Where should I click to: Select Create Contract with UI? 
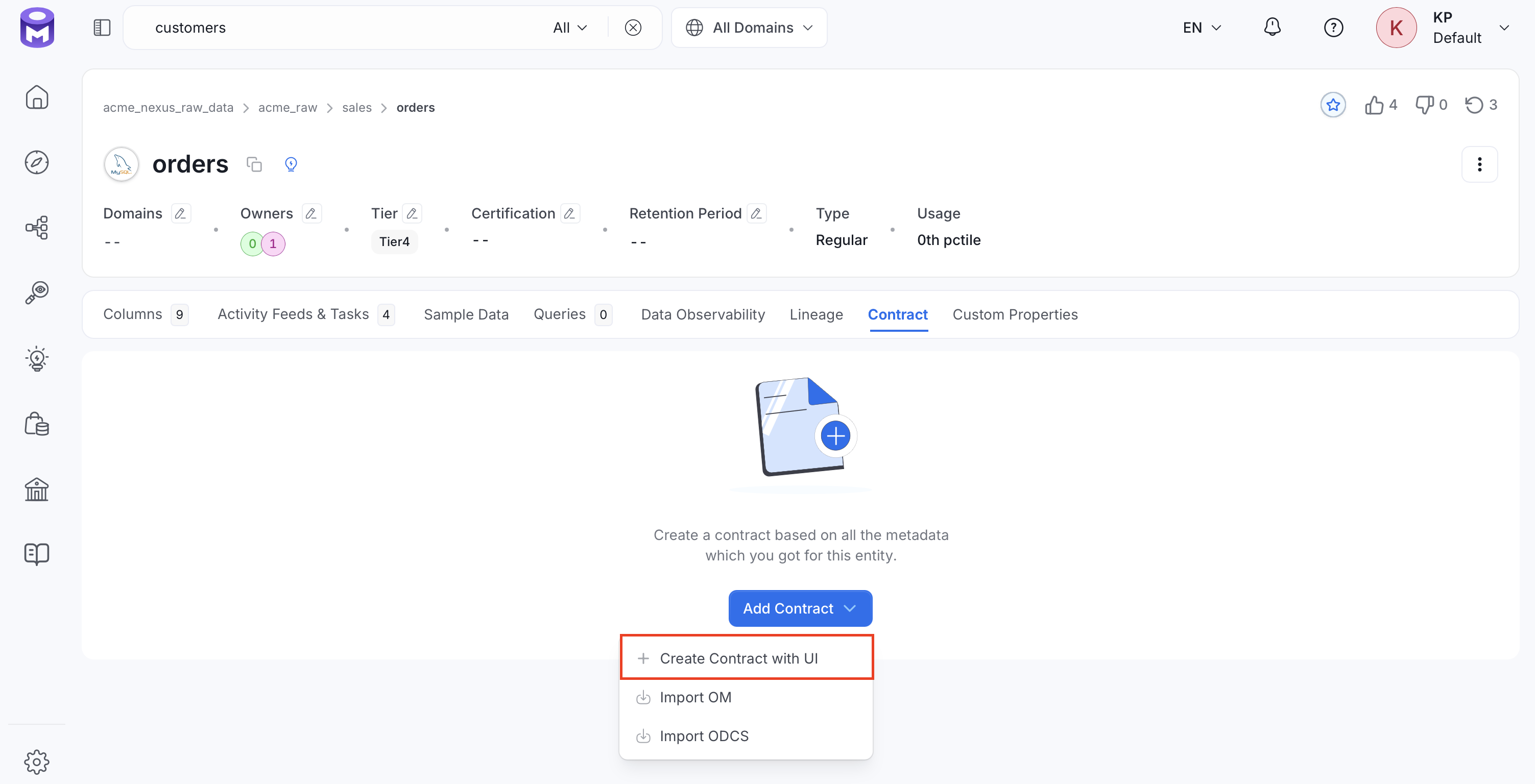coord(747,658)
